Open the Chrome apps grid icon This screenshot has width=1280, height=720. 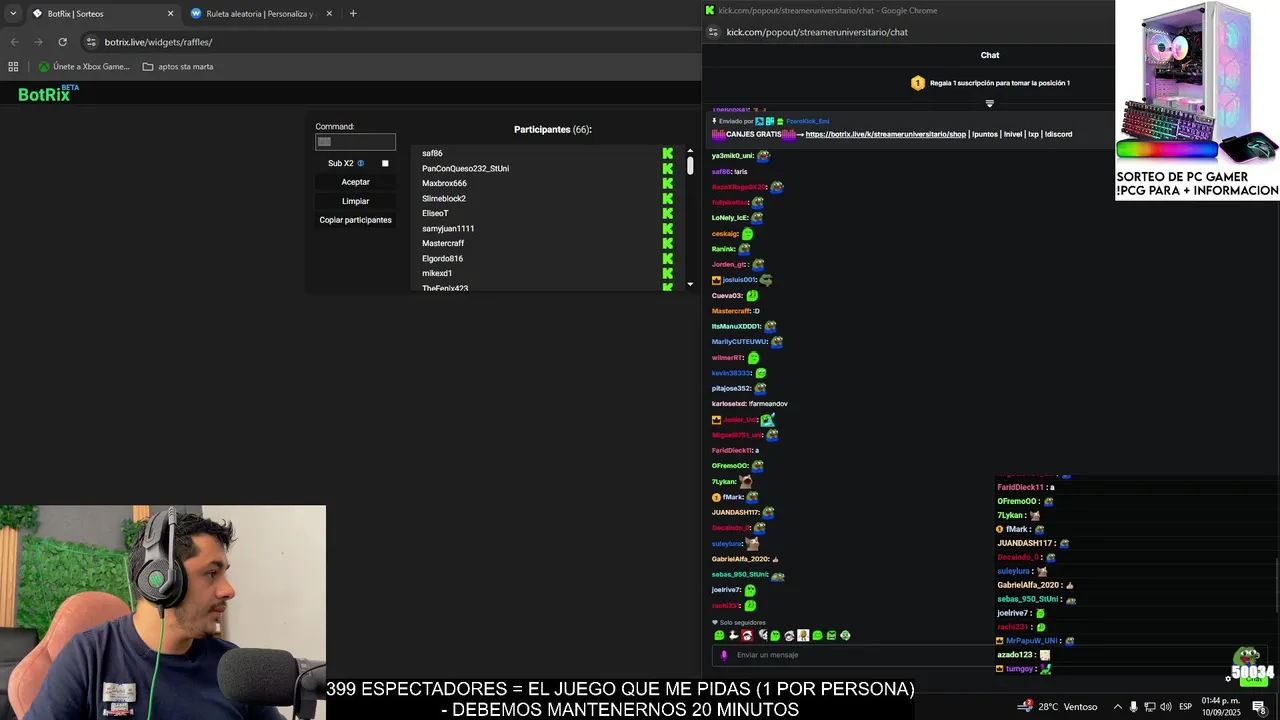point(13,67)
